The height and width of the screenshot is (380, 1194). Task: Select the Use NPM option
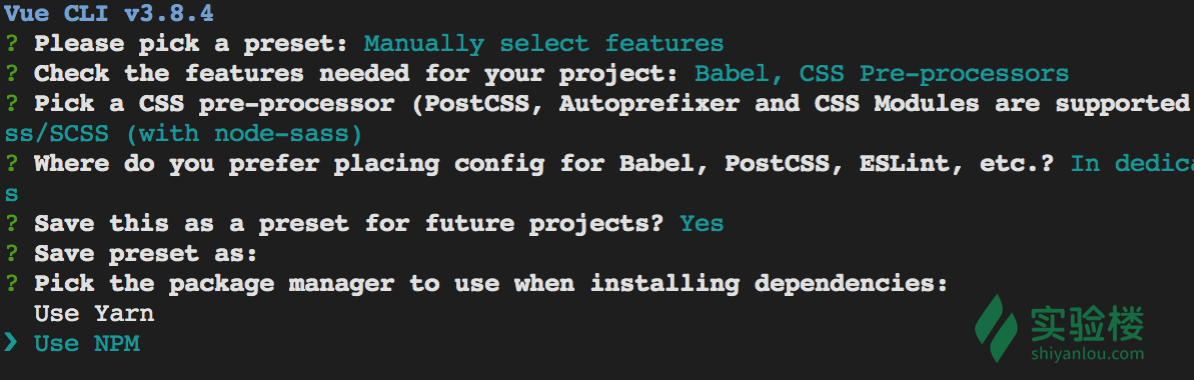coord(87,343)
